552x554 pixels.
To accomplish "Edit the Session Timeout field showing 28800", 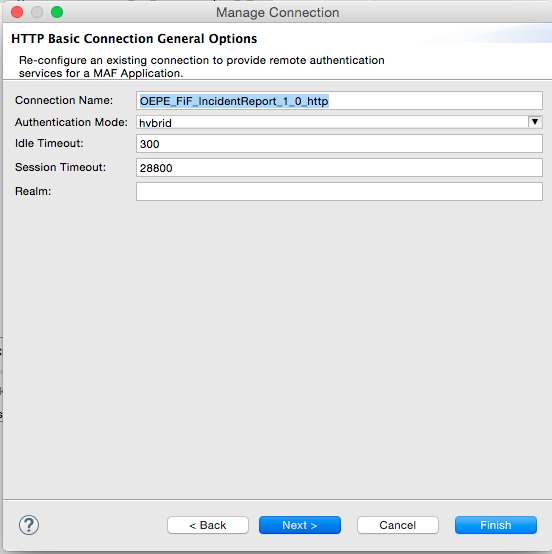I will click(339, 167).
